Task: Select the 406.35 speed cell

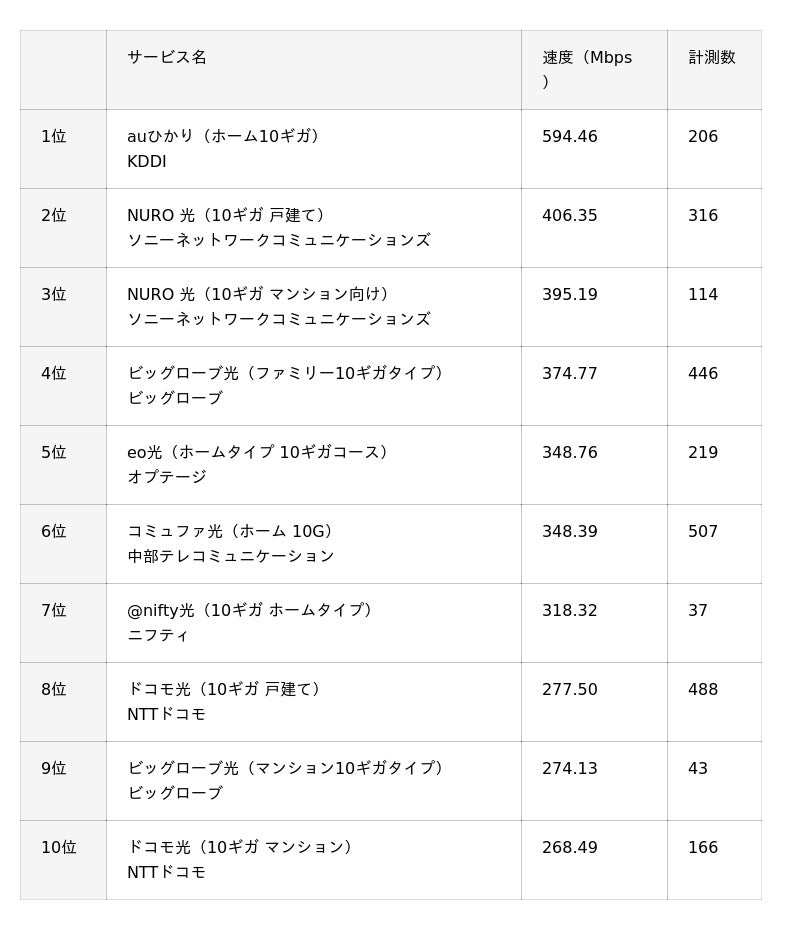Action: click(x=570, y=216)
